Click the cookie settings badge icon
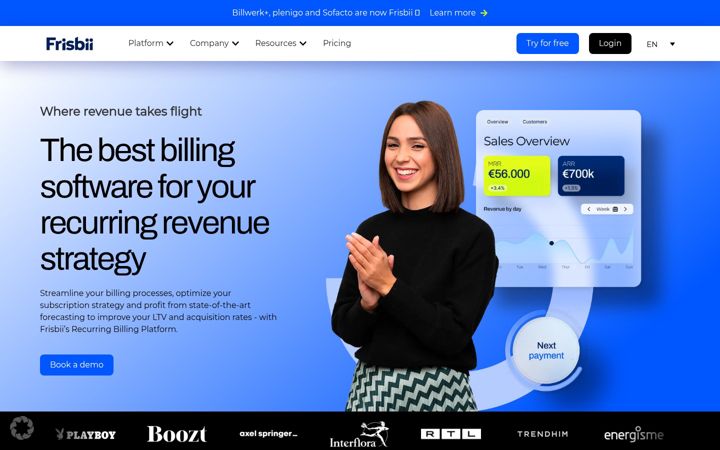This screenshot has height=450, width=720. [x=22, y=428]
